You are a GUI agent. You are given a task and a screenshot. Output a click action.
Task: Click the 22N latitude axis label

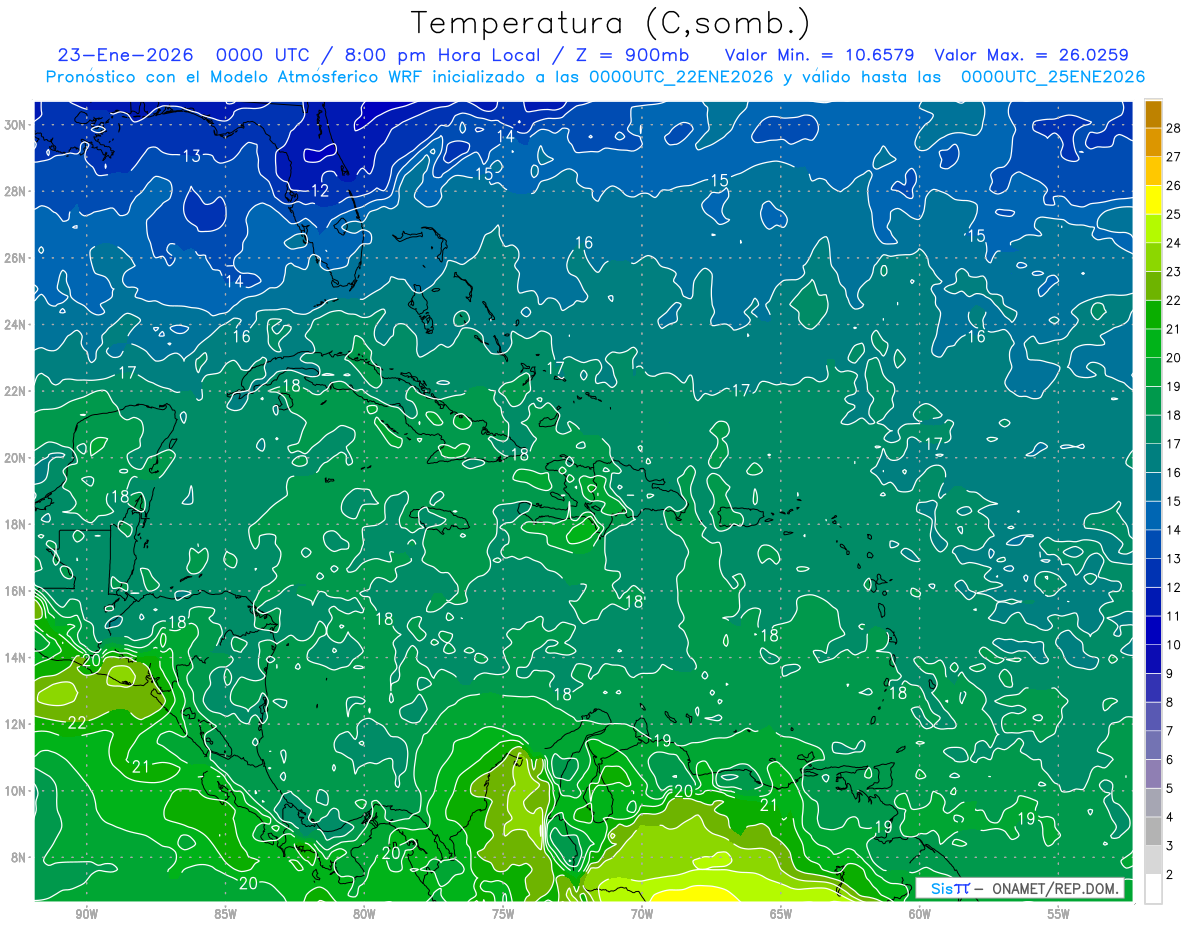click(x=17, y=391)
